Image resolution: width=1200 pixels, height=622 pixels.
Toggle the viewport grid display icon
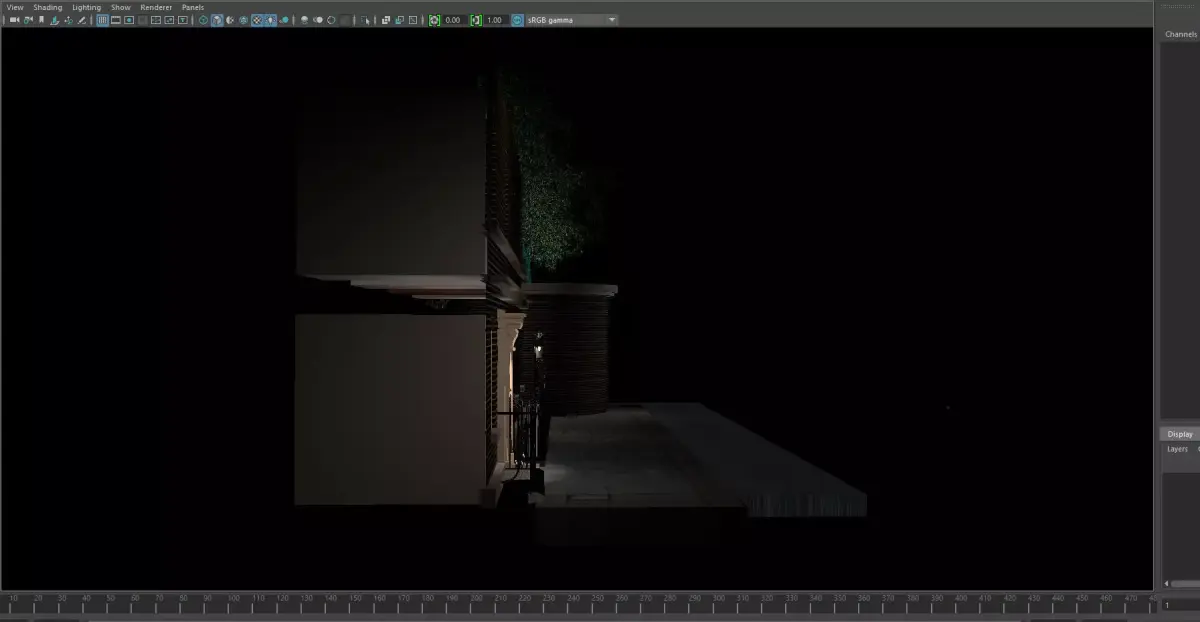click(102, 20)
